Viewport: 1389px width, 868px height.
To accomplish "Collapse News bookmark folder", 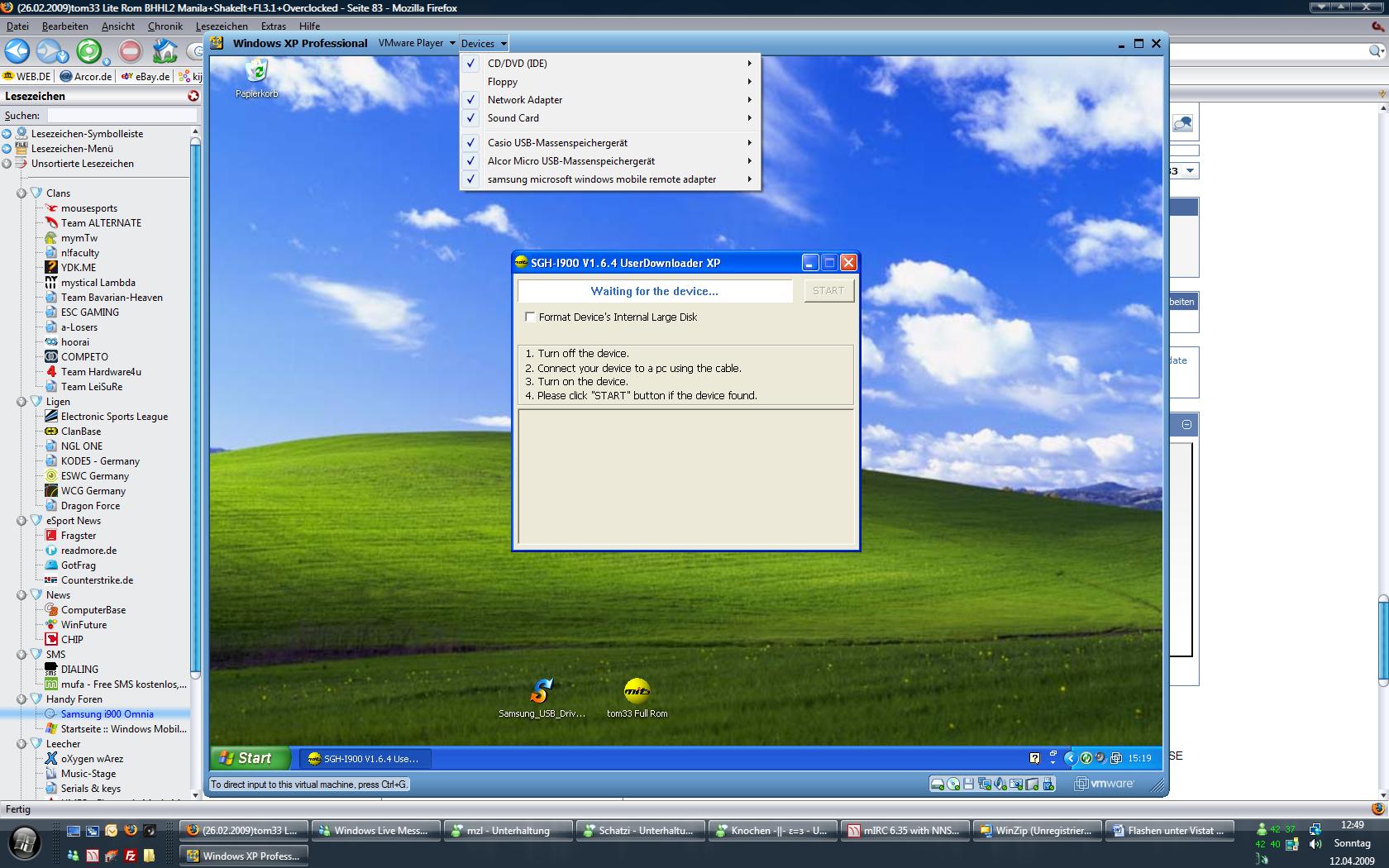I will coord(21,595).
